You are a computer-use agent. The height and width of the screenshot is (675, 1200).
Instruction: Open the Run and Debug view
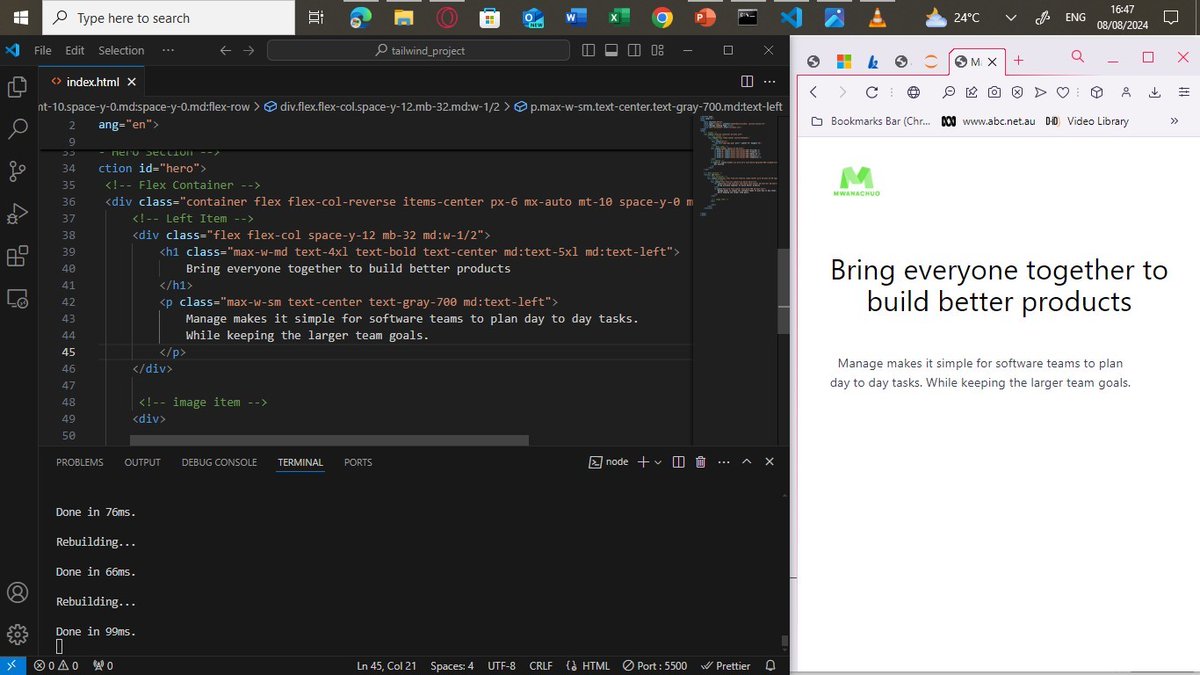click(16, 214)
